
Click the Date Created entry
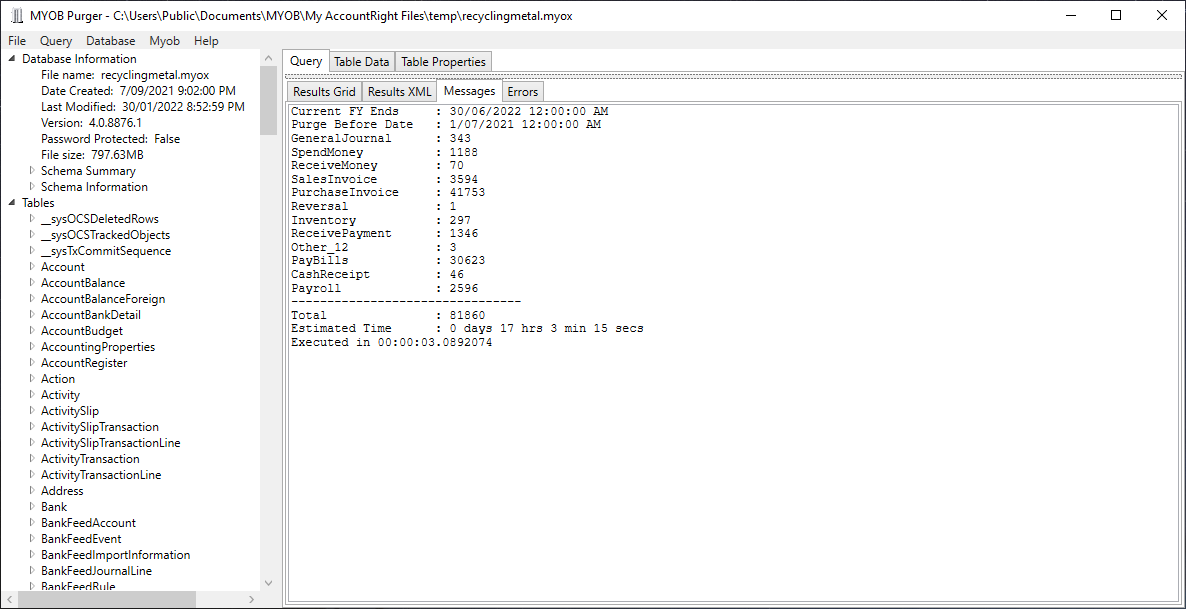pyautogui.click(x=138, y=91)
